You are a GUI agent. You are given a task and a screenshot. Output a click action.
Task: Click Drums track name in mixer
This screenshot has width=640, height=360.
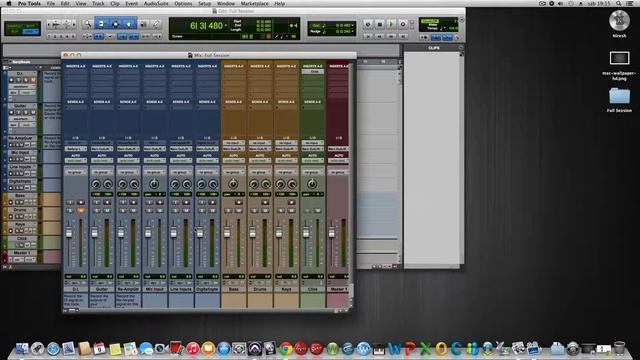(260, 289)
